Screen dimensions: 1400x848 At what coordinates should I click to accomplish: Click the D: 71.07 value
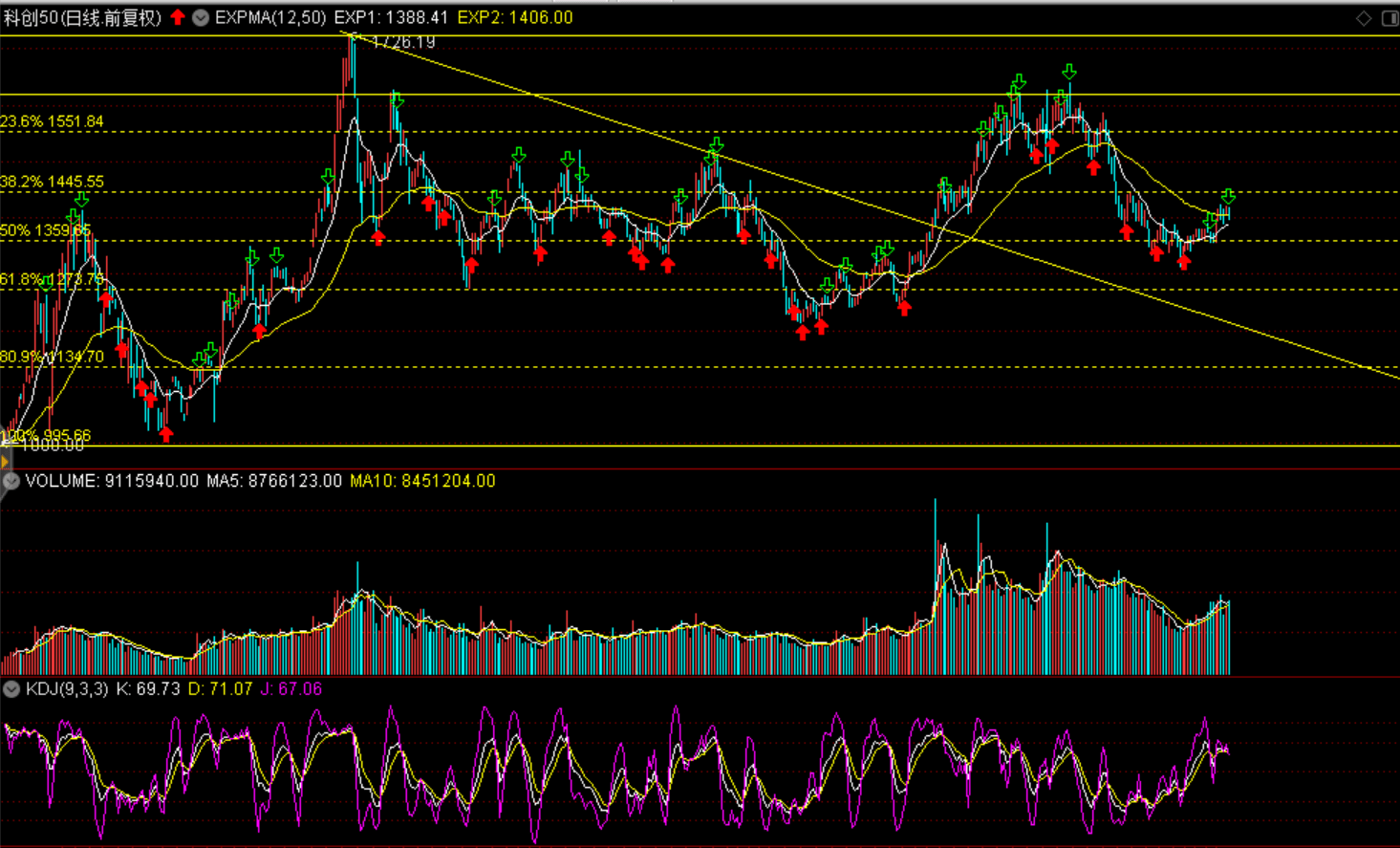(x=221, y=689)
